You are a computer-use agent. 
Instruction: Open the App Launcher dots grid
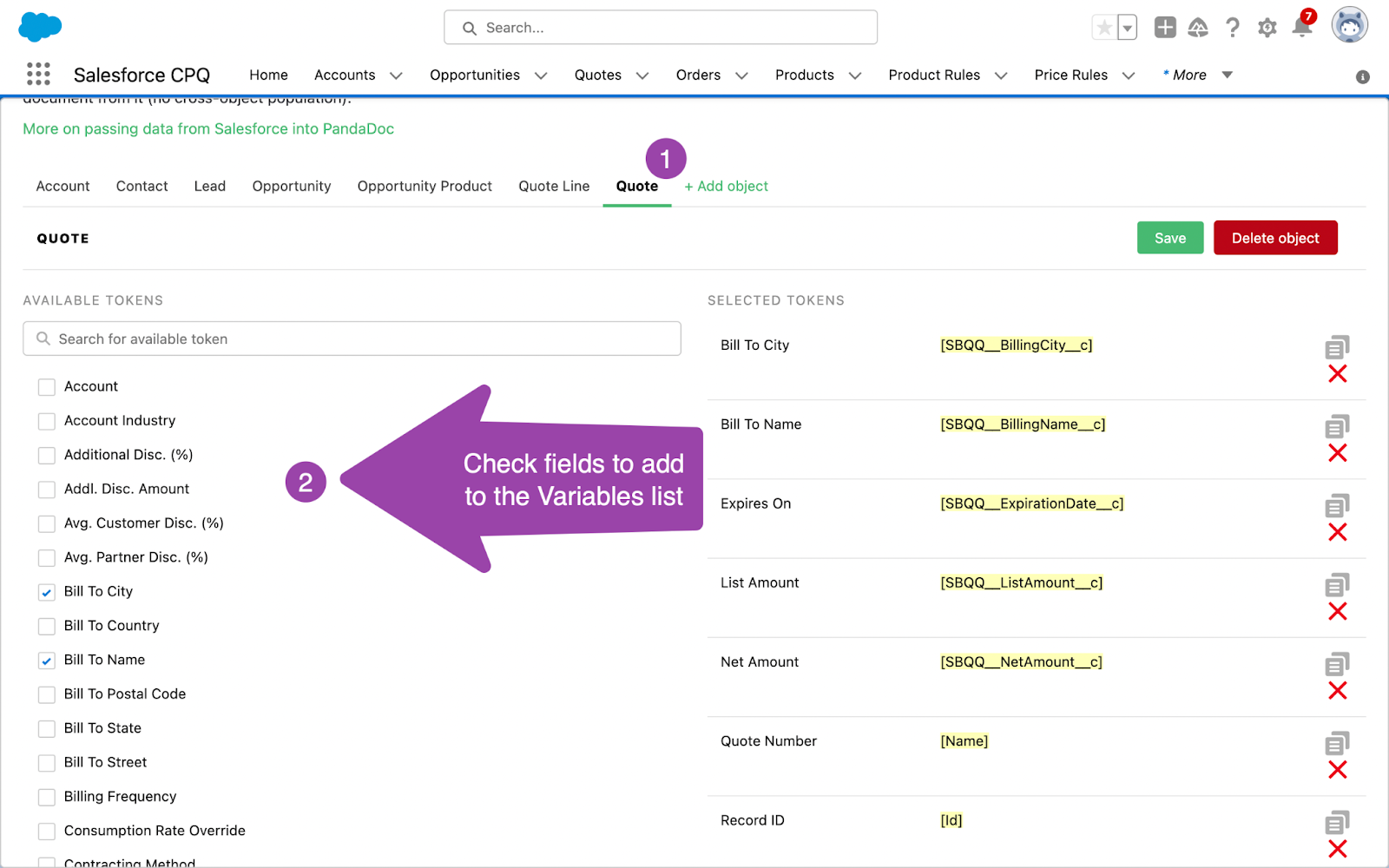pos(38,75)
